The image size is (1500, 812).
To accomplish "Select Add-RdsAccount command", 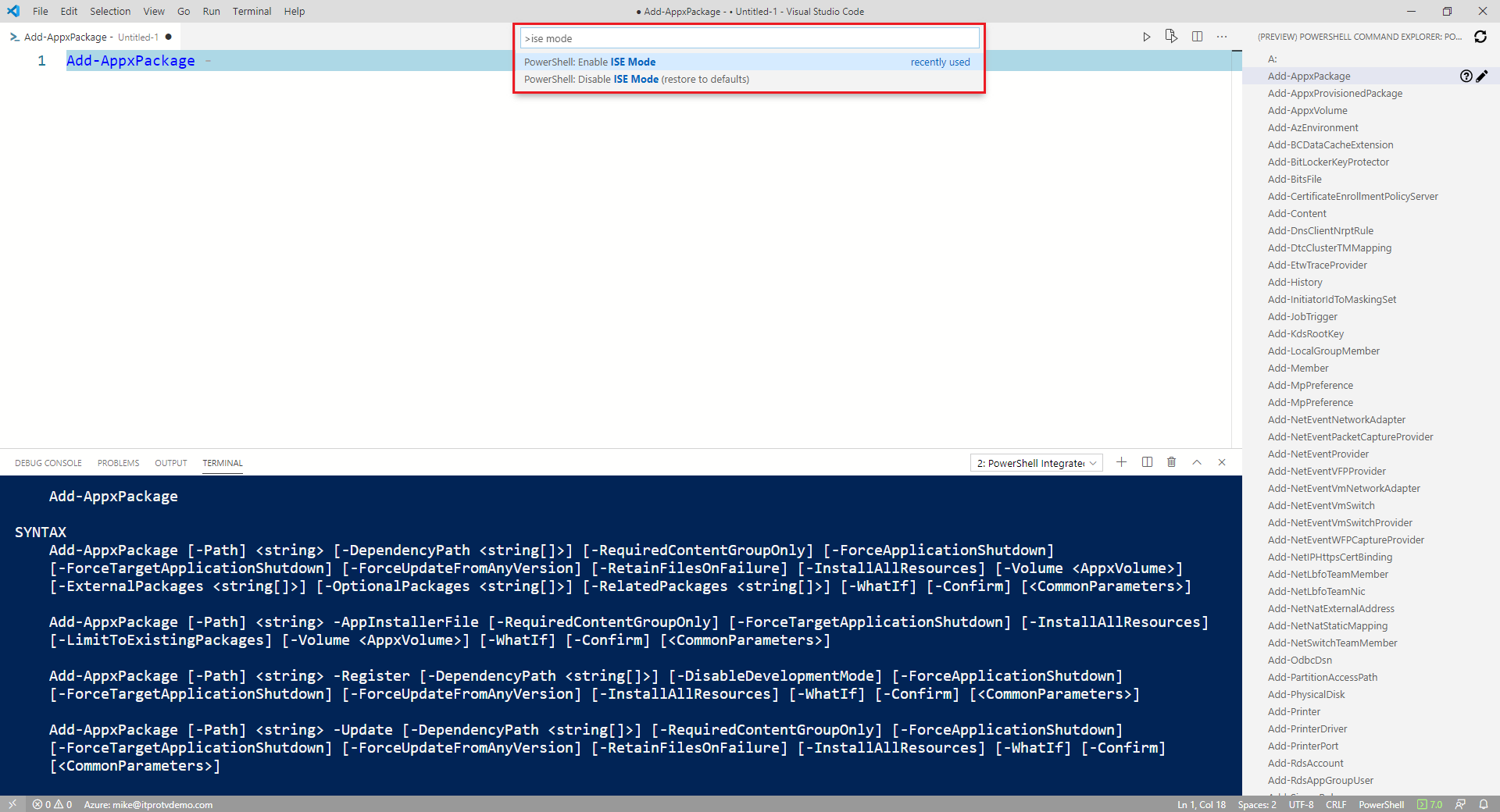I will pyautogui.click(x=1305, y=763).
